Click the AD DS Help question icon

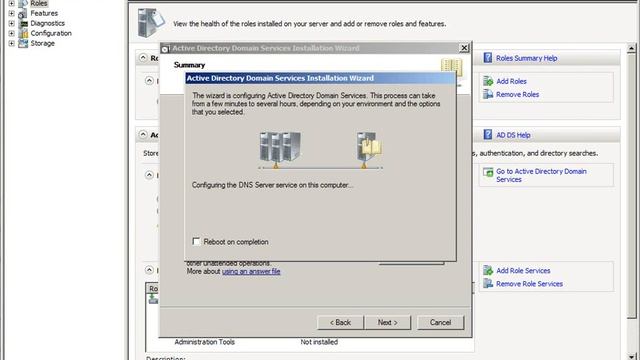(488, 134)
